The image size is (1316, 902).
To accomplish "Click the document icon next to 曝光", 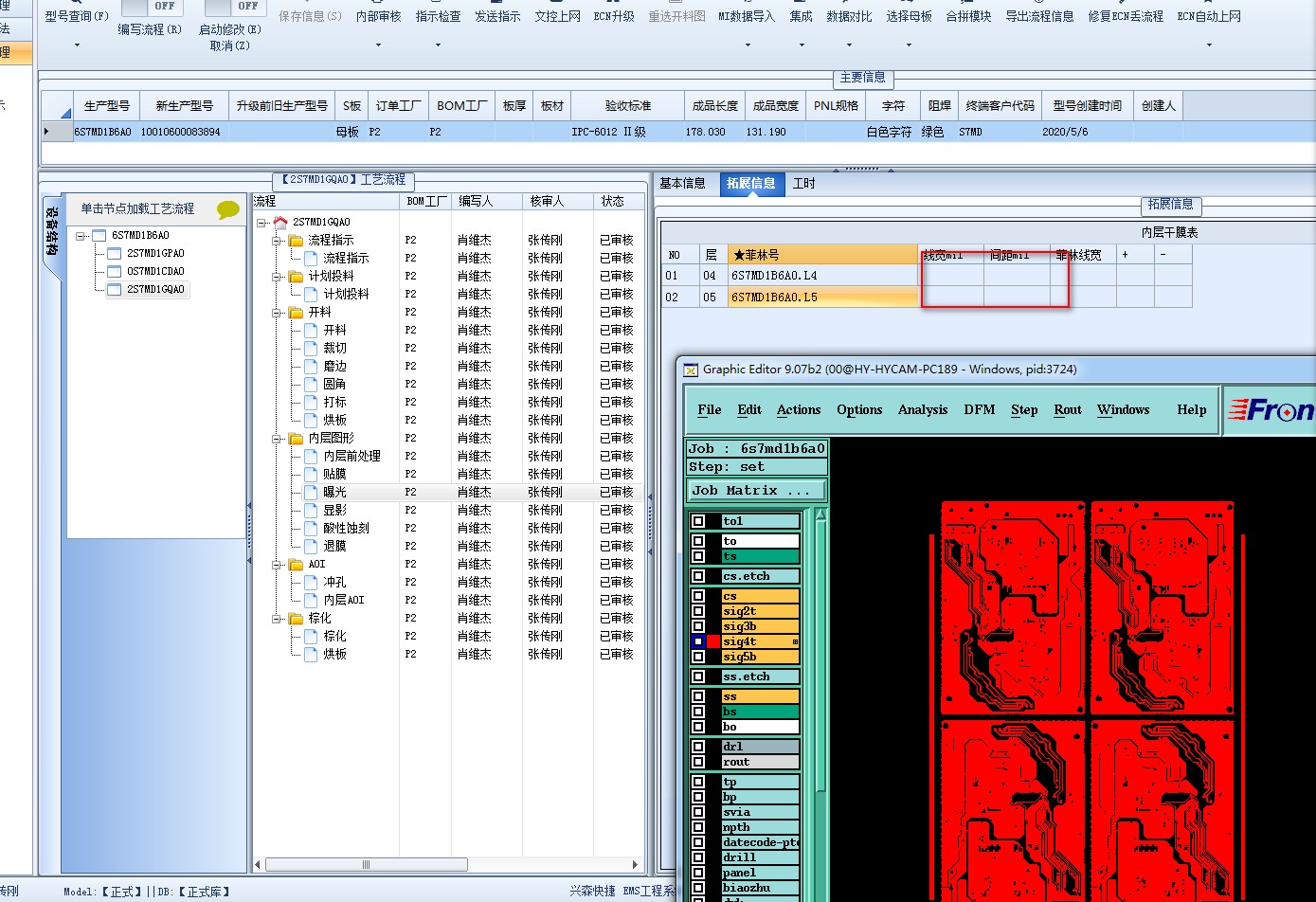I will pyautogui.click(x=311, y=492).
